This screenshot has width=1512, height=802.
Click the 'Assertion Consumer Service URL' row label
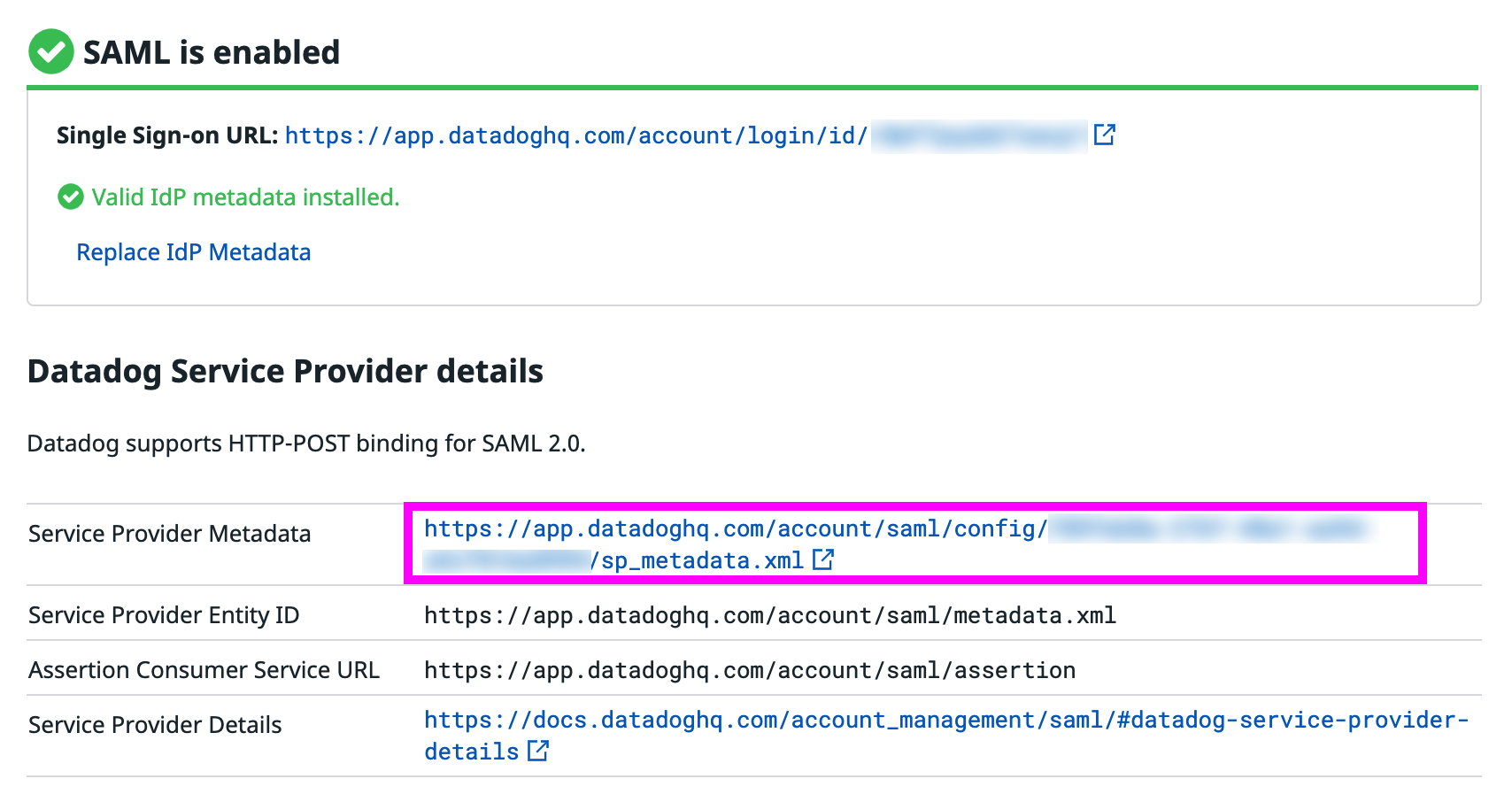204,670
